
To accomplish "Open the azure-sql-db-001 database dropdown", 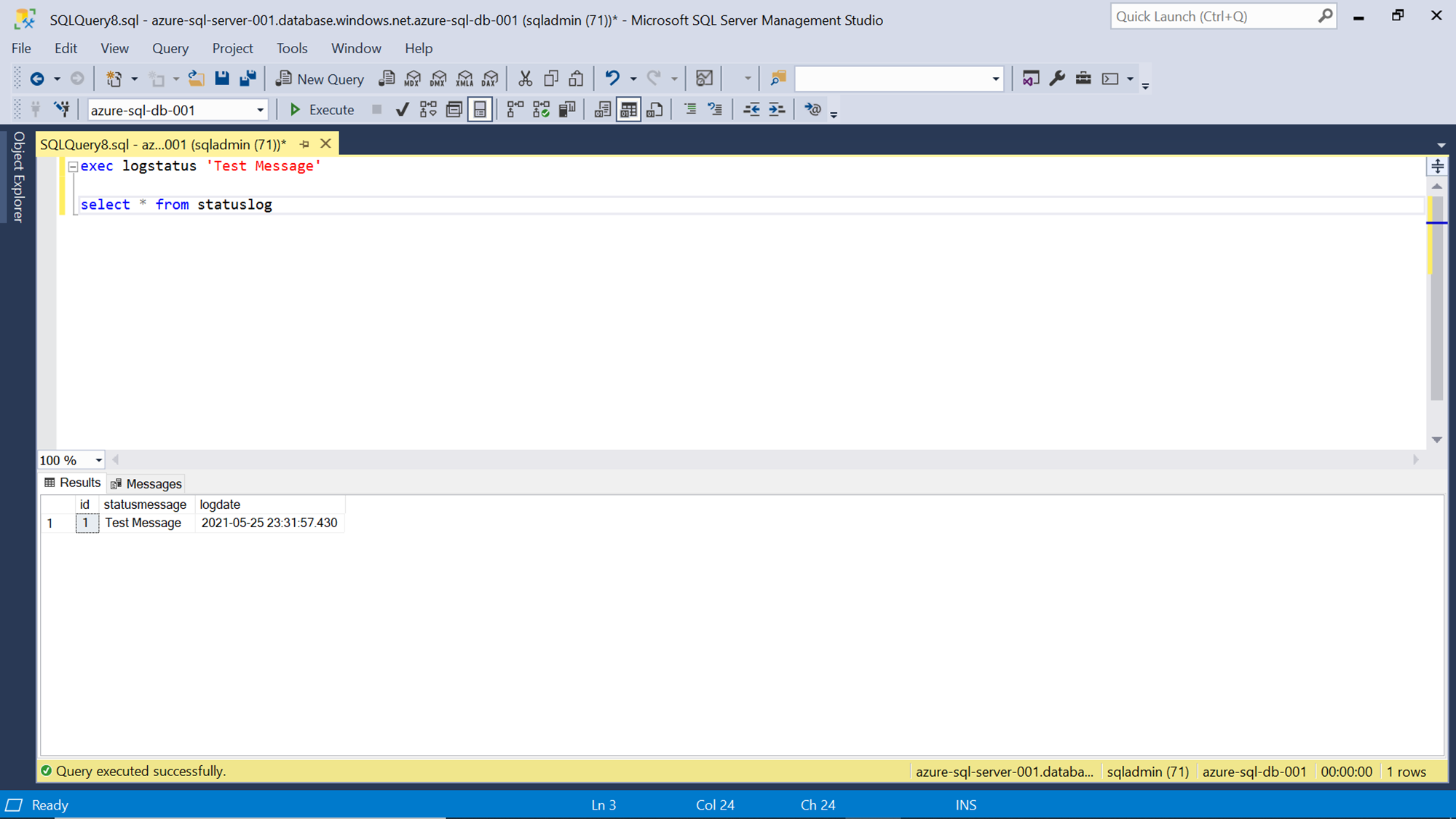I will tap(260, 110).
